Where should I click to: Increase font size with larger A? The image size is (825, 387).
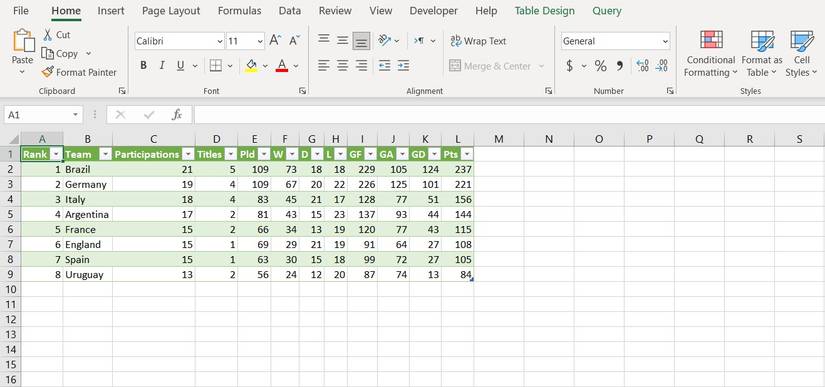click(275, 40)
